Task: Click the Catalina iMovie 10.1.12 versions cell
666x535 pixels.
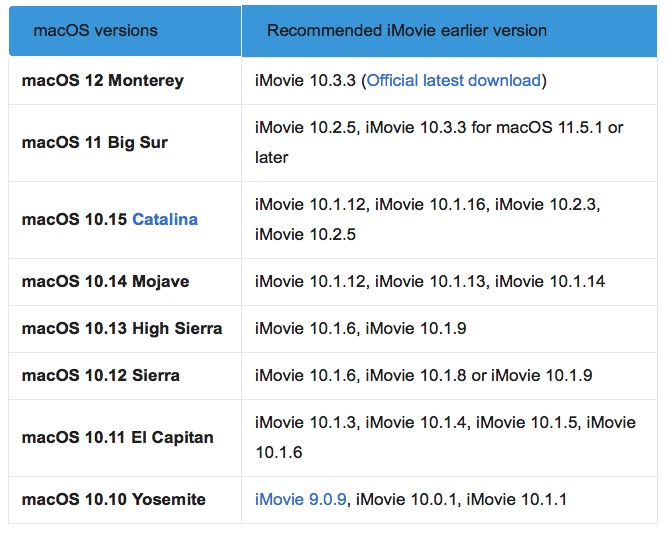Action: pyautogui.click(x=449, y=220)
